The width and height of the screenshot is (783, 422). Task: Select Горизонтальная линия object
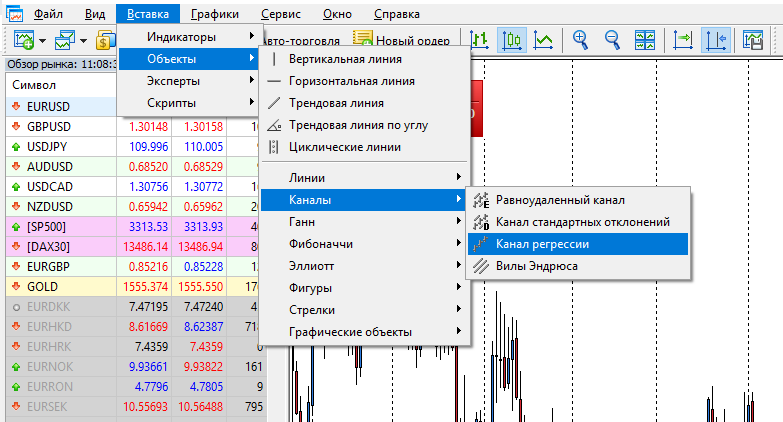(365, 81)
